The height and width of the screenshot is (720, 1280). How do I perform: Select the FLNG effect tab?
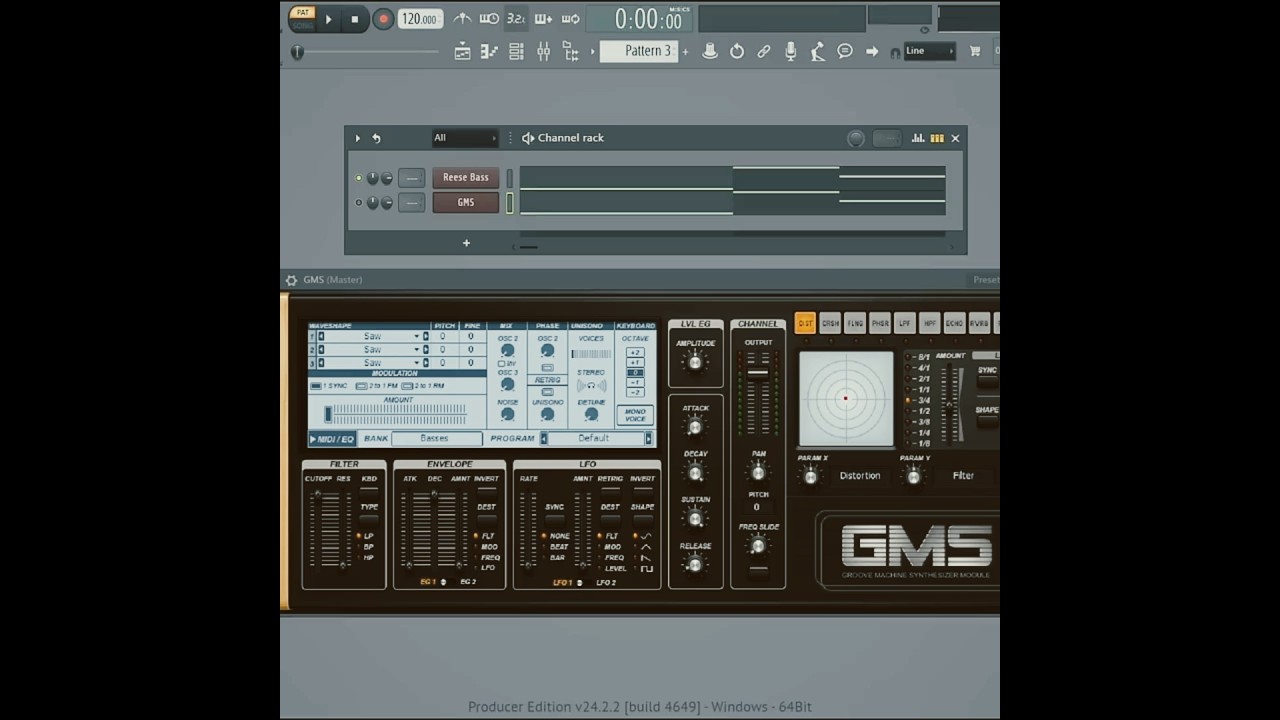tap(855, 323)
